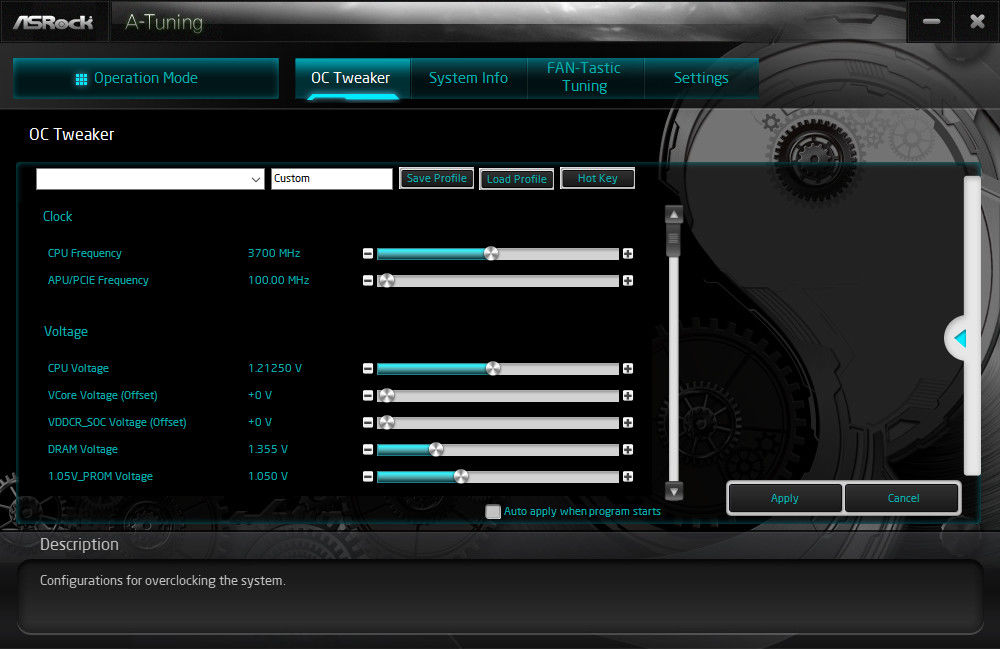Click the 1.355 V DRAM Voltage value
This screenshot has height=649, width=1000.
(268, 449)
